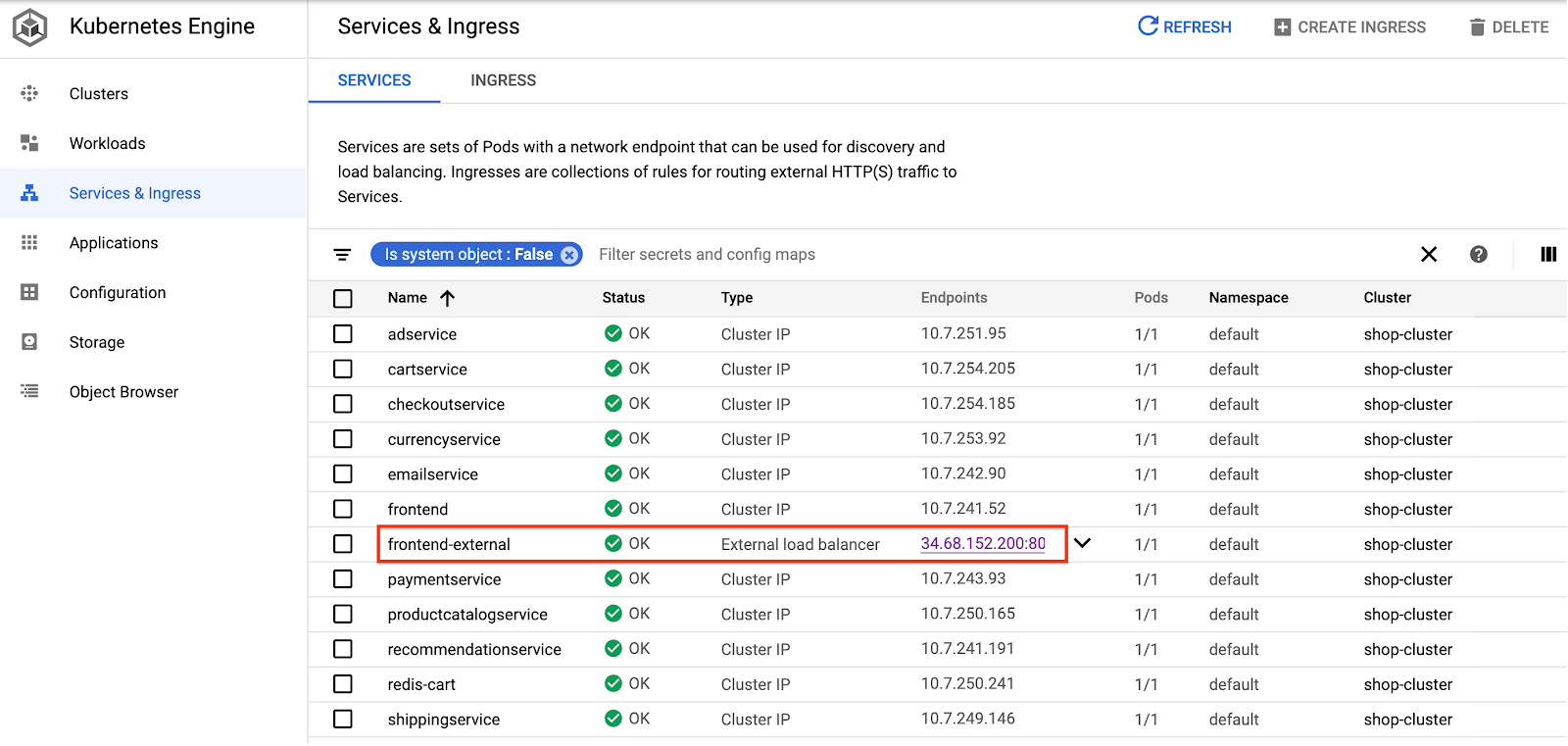This screenshot has width=1568, height=746.
Task: Click the green OK status icon for shippingservice
Action: (613, 719)
